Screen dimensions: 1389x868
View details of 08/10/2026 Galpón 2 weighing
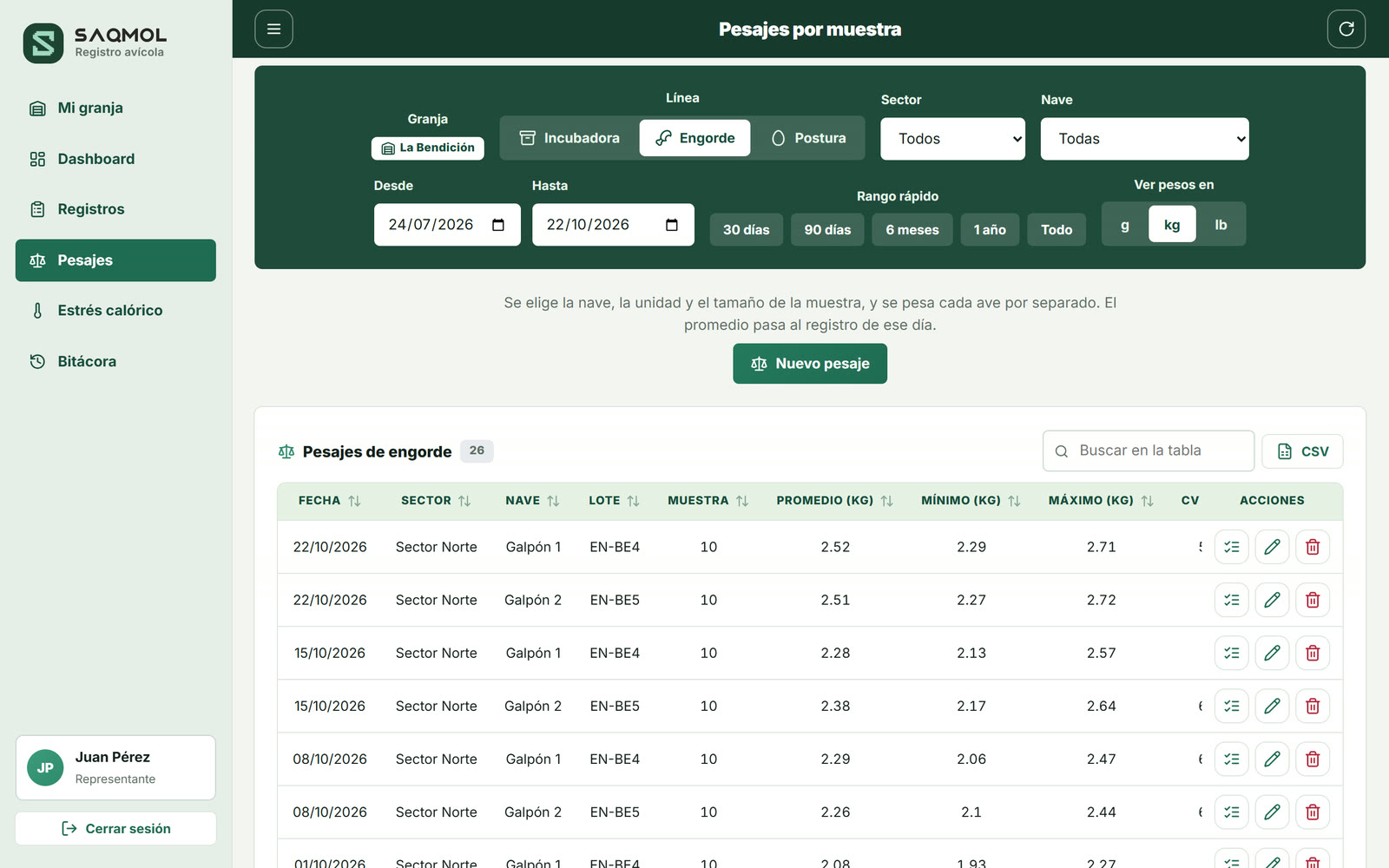tap(1231, 812)
